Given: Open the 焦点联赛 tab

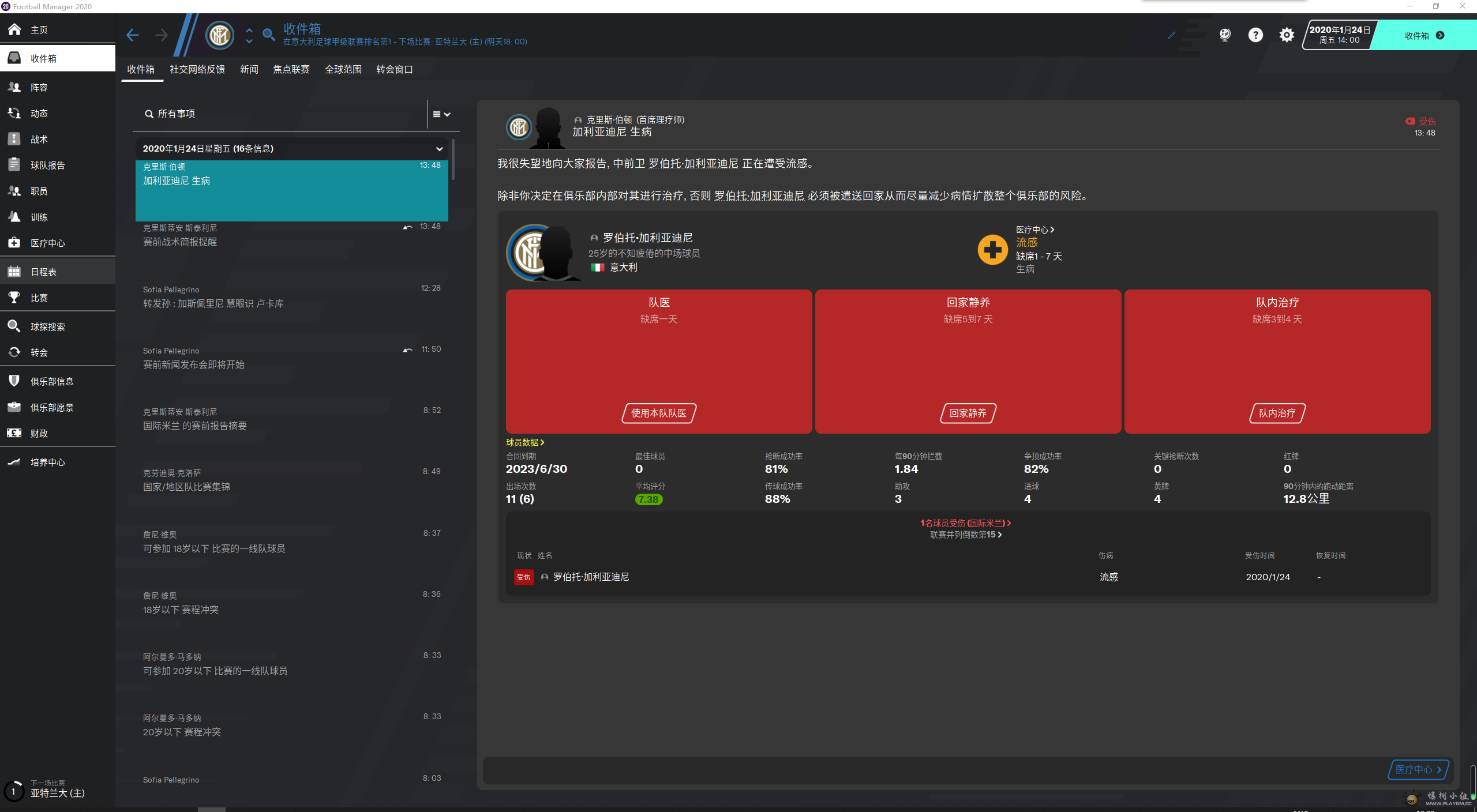Looking at the screenshot, I should tap(291, 69).
